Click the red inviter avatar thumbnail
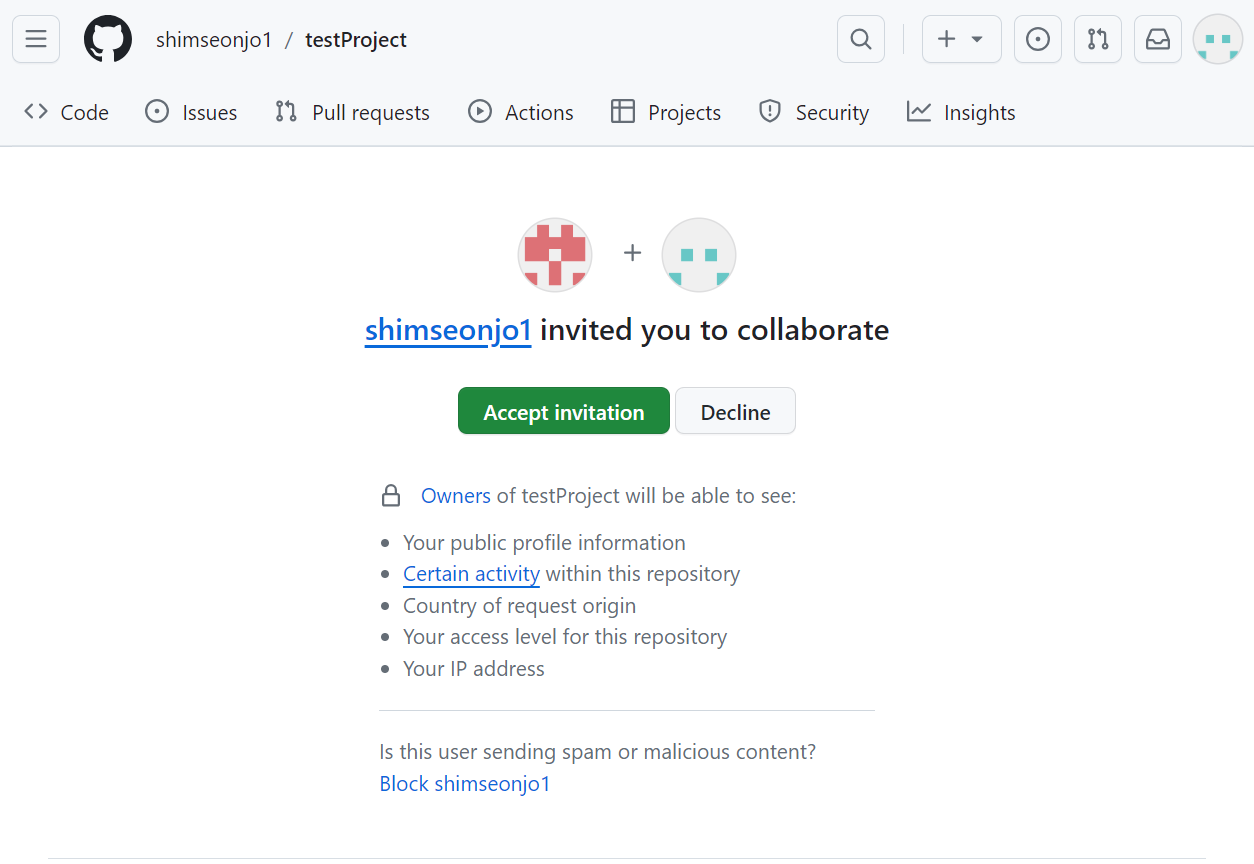 click(555, 255)
